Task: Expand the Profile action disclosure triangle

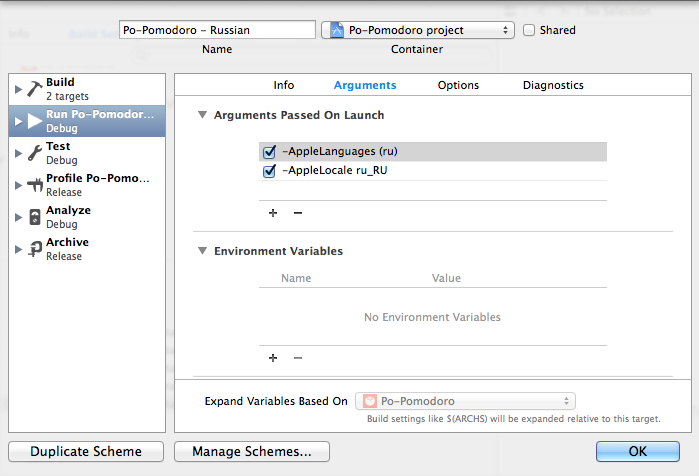Action: (18, 185)
